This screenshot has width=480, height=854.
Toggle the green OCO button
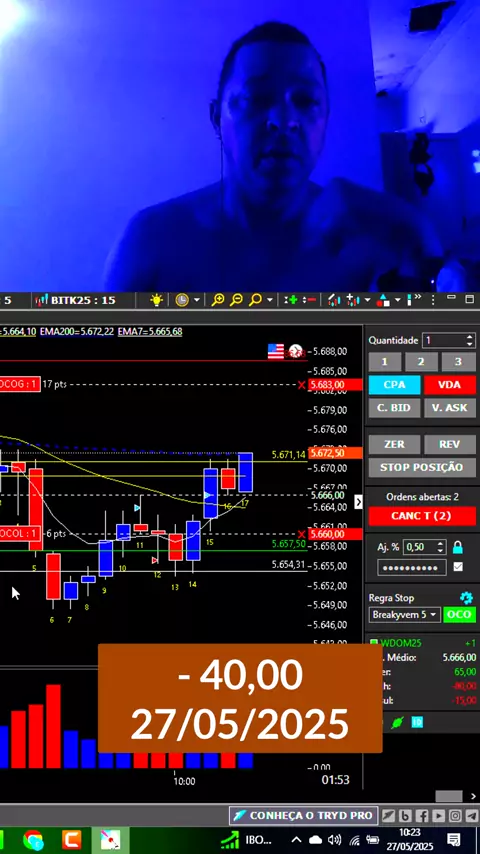tap(459, 615)
